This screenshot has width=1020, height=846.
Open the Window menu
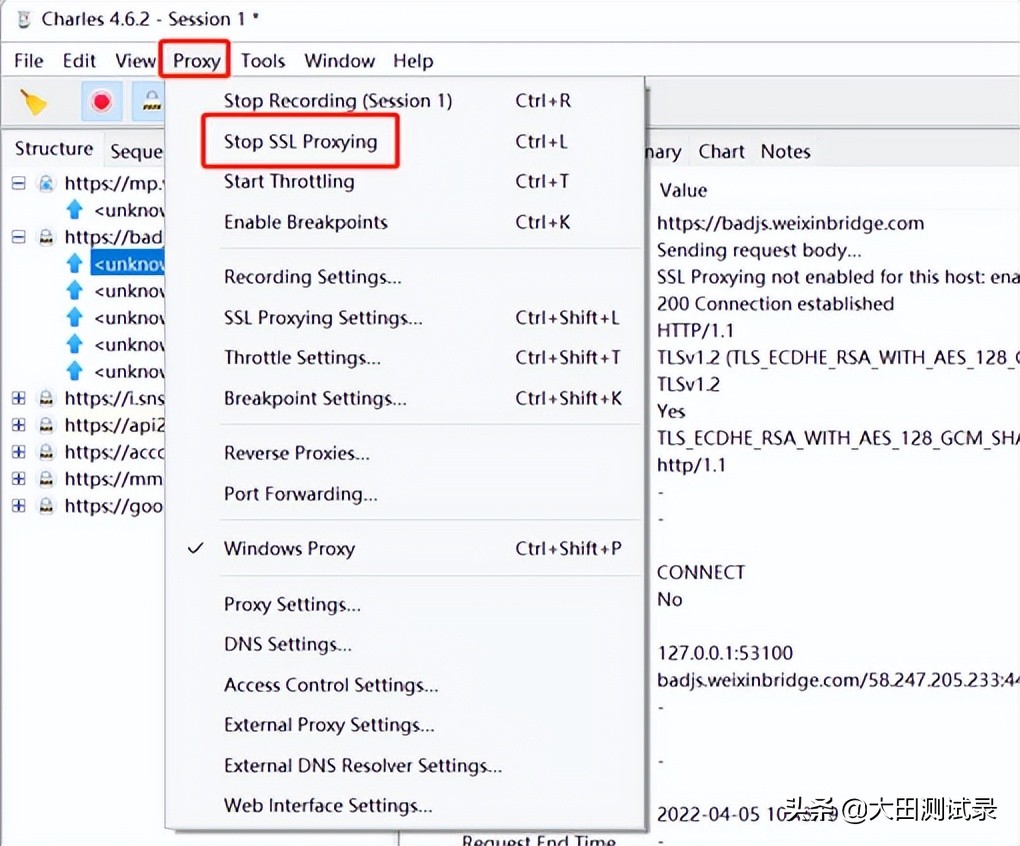pyautogui.click(x=340, y=61)
